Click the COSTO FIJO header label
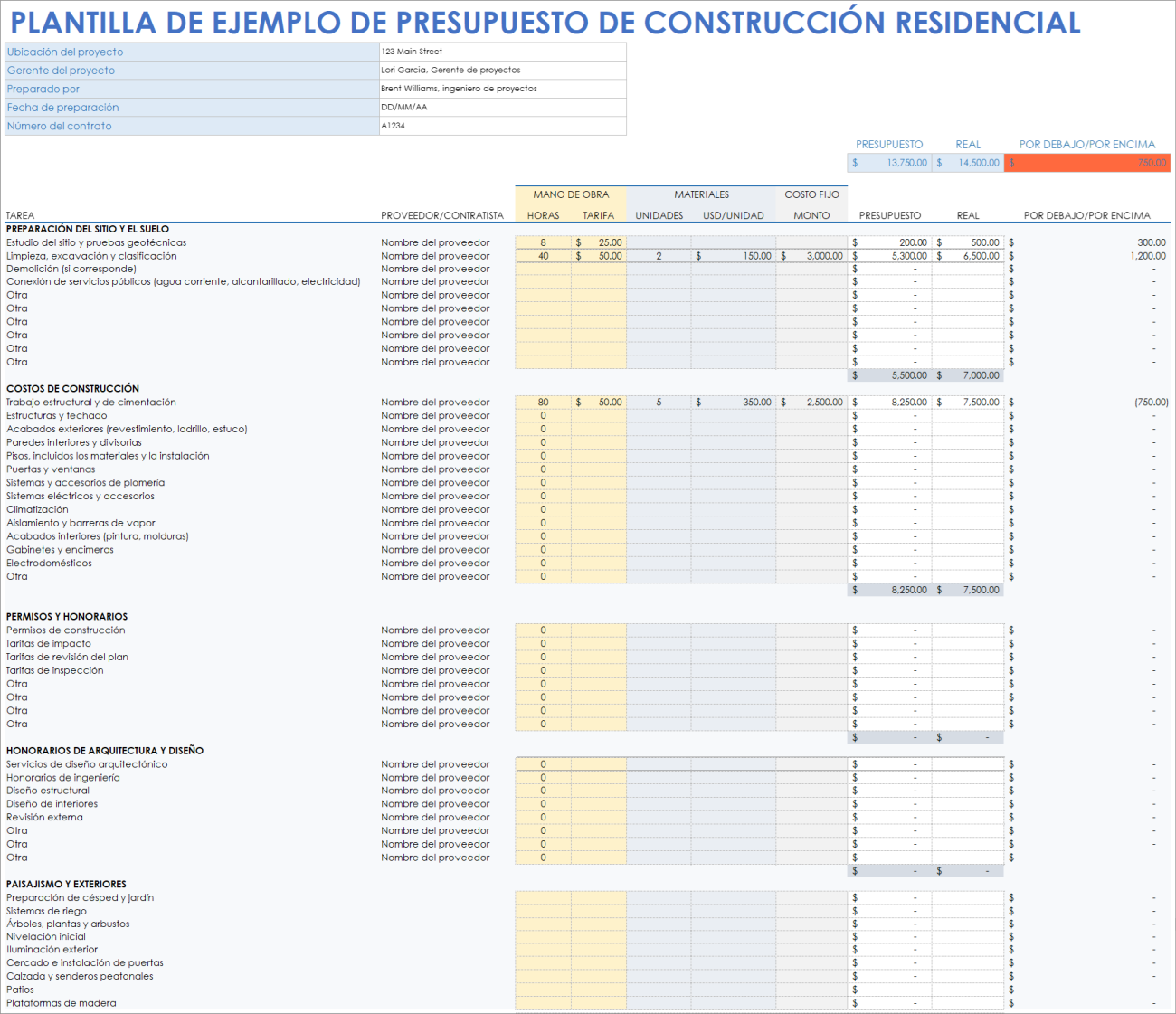This screenshot has height=1014, width=1176. coord(811,194)
